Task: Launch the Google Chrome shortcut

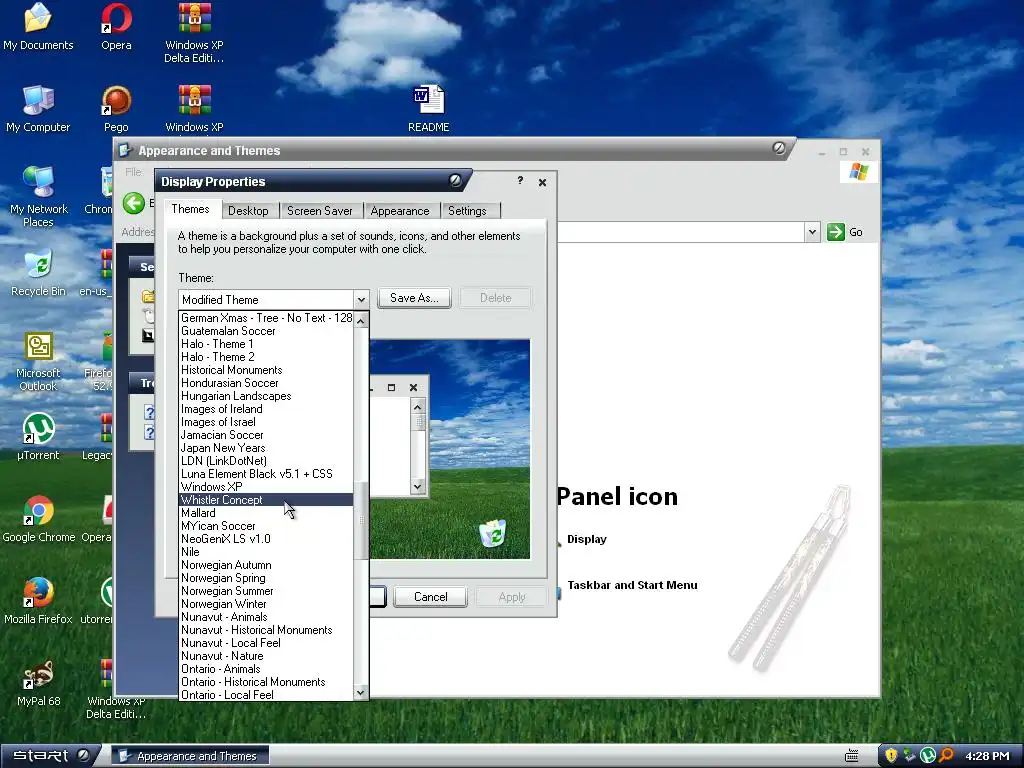Action: tap(38, 519)
